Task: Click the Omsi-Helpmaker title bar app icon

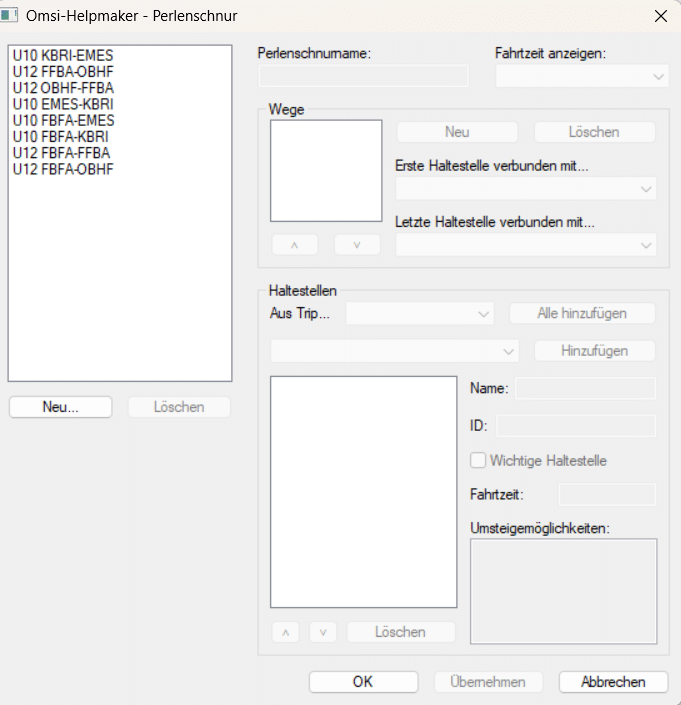Action: click(13, 16)
